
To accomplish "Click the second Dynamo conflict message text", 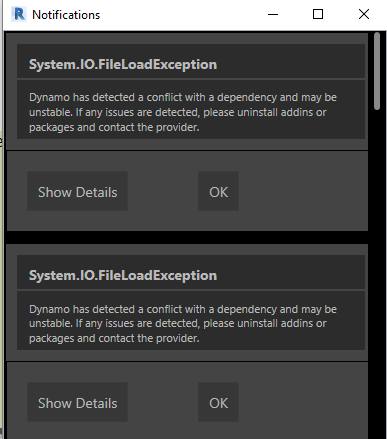I will 183,323.
